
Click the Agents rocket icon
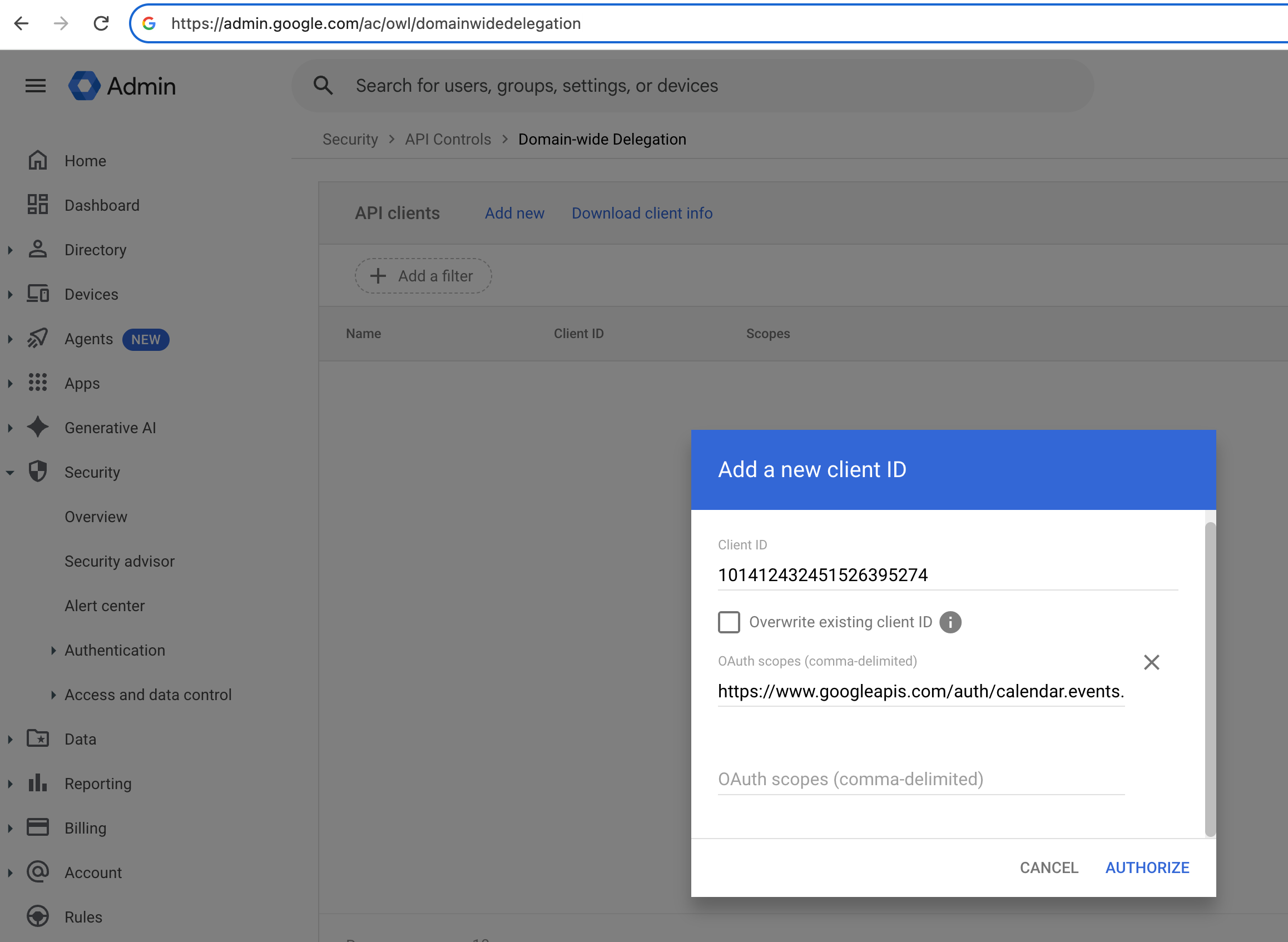[x=38, y=338]
